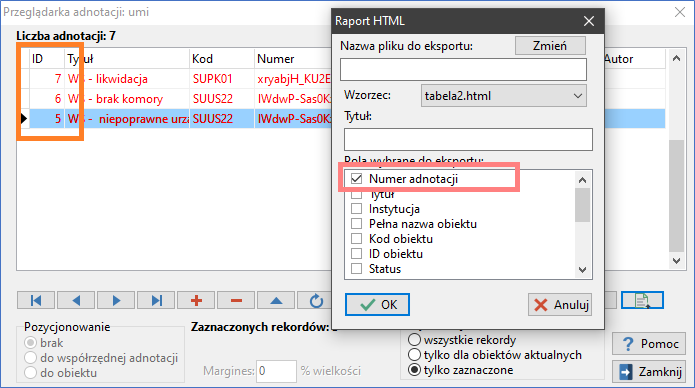
Task: Click annotation table scrollbar up arrow
Action: click(676, 58)
